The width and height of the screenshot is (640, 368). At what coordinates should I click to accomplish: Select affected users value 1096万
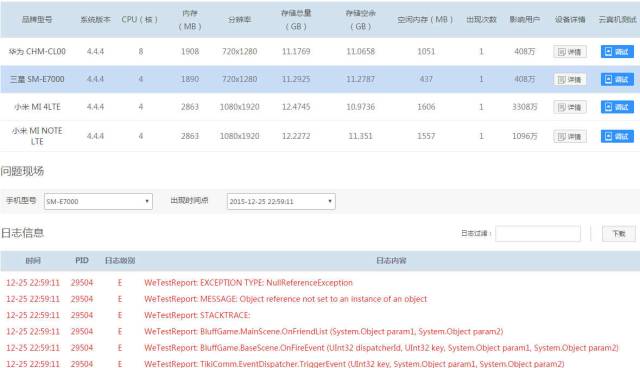coord(524,136)
